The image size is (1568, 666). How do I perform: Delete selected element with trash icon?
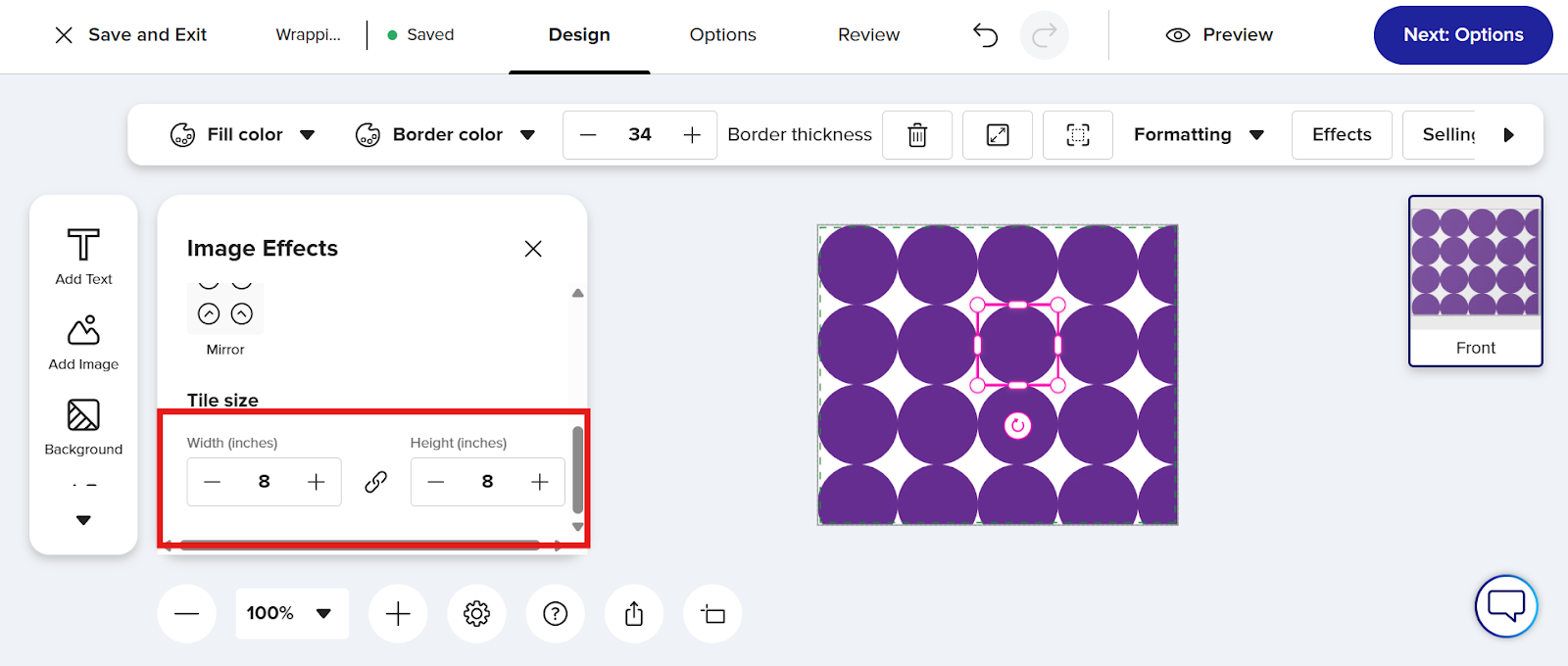click(916, 135)
